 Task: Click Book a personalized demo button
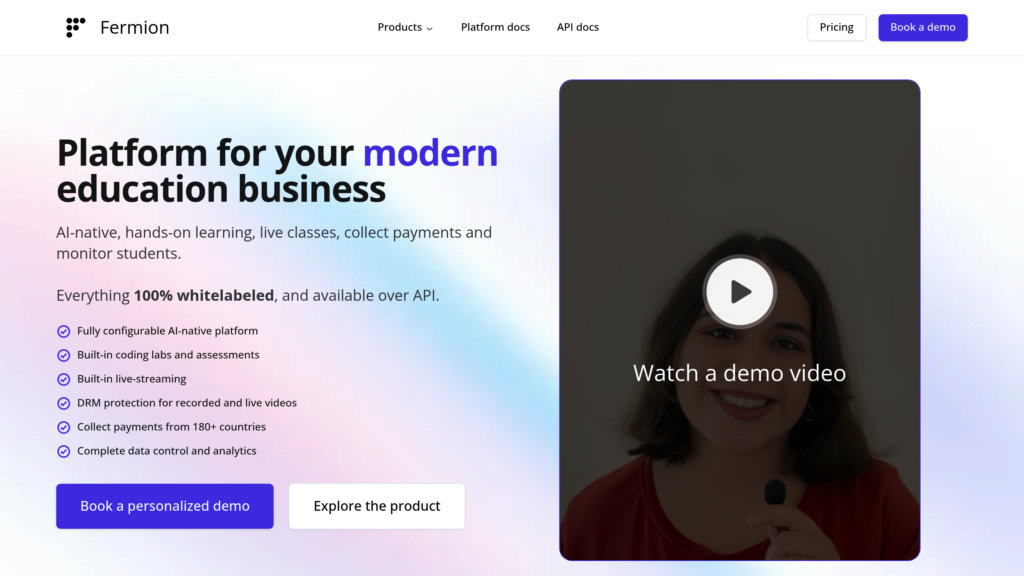point(165,506)
